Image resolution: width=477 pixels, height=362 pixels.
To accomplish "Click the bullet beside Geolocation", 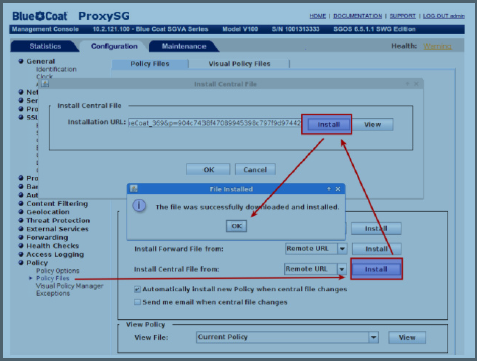I will coord(21,212).
